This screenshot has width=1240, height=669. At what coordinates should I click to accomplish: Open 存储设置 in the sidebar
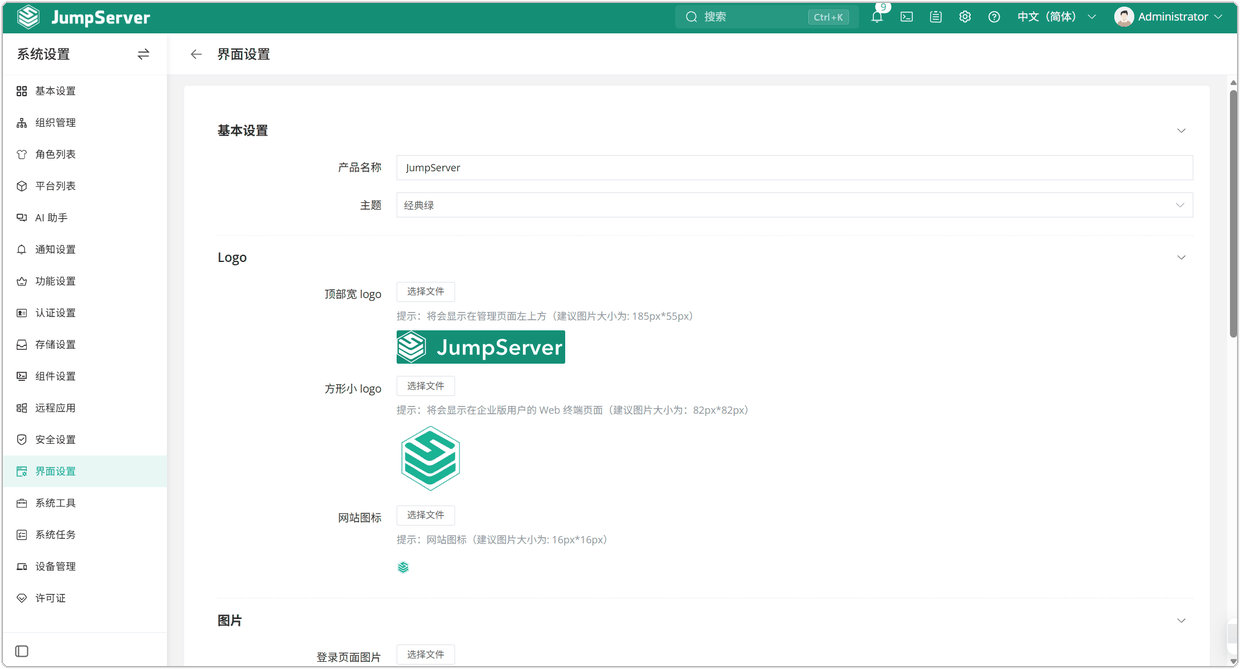pos(84,345)
